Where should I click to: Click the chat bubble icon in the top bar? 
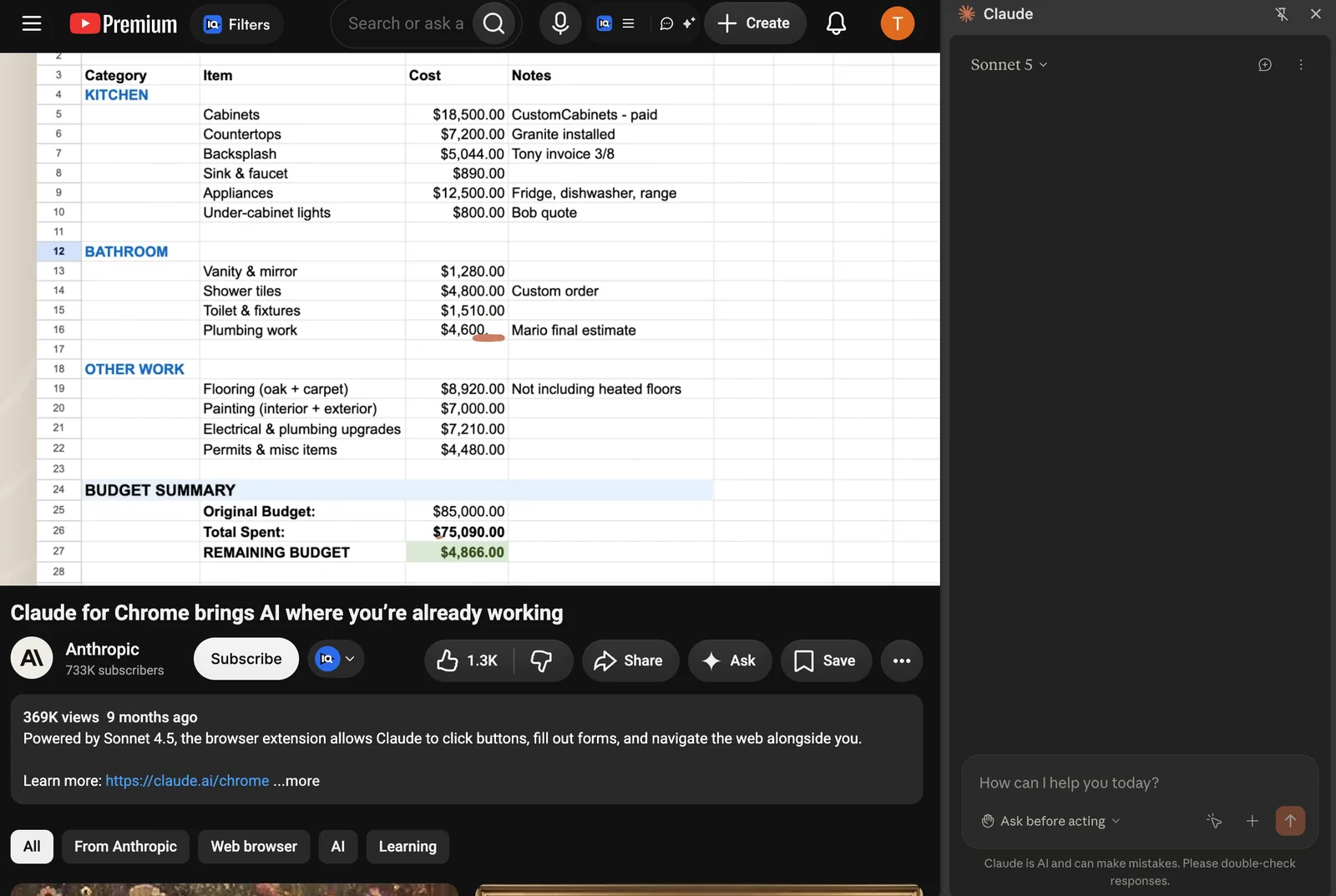click(x=666, y=23)
